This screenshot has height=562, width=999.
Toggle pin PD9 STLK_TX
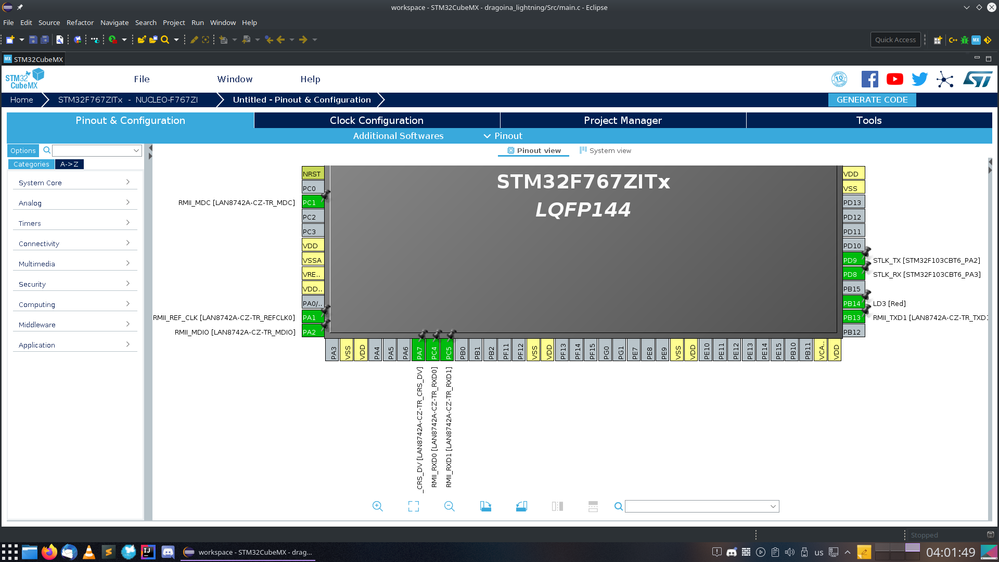(x=853, y=260)
